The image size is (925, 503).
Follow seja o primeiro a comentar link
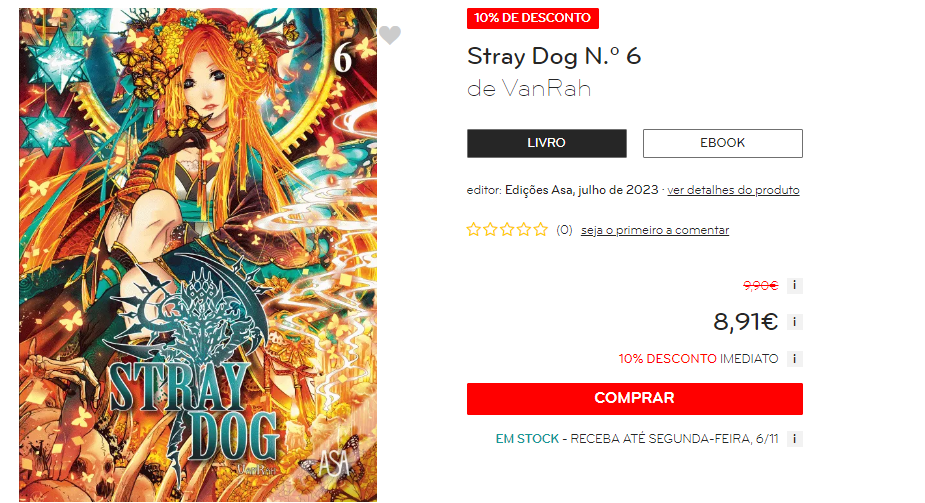coord(655,230)
